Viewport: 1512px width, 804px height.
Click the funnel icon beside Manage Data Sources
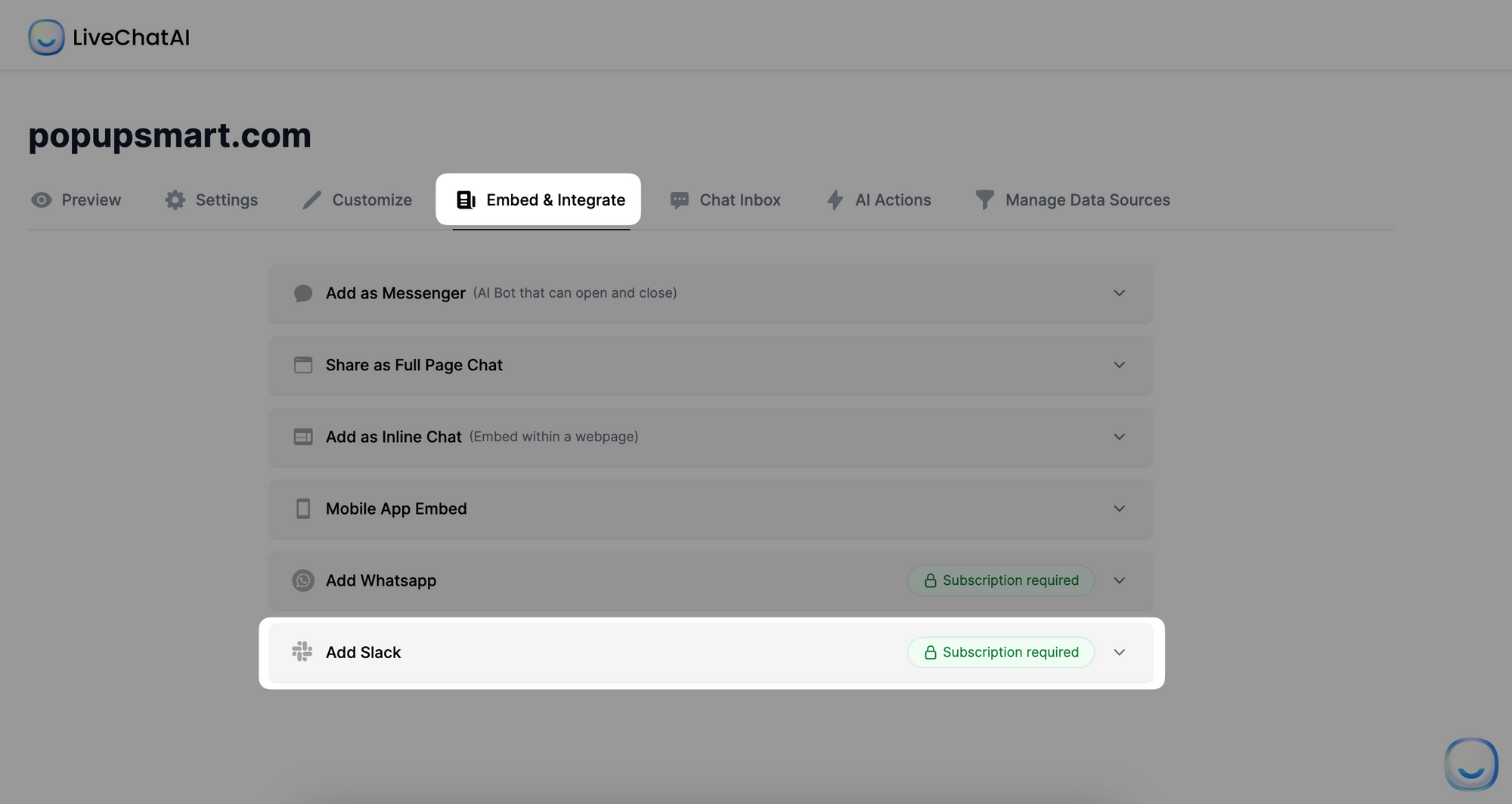click(985, 200)
